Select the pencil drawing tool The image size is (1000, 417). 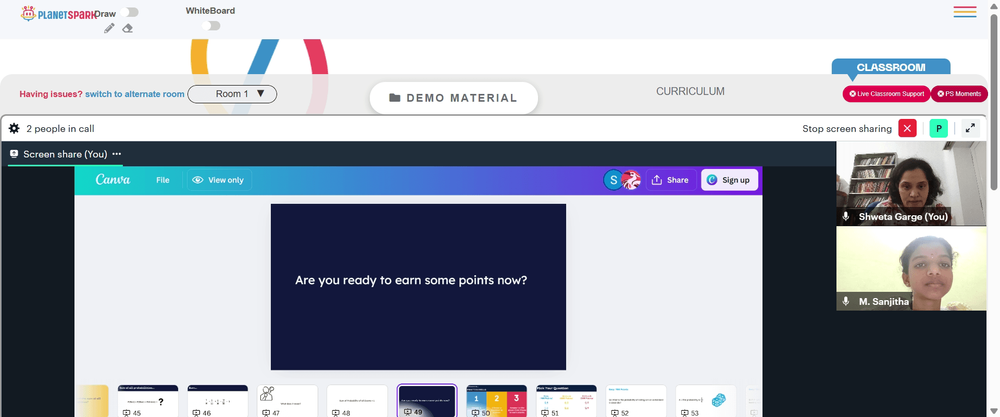coord(109,28)
